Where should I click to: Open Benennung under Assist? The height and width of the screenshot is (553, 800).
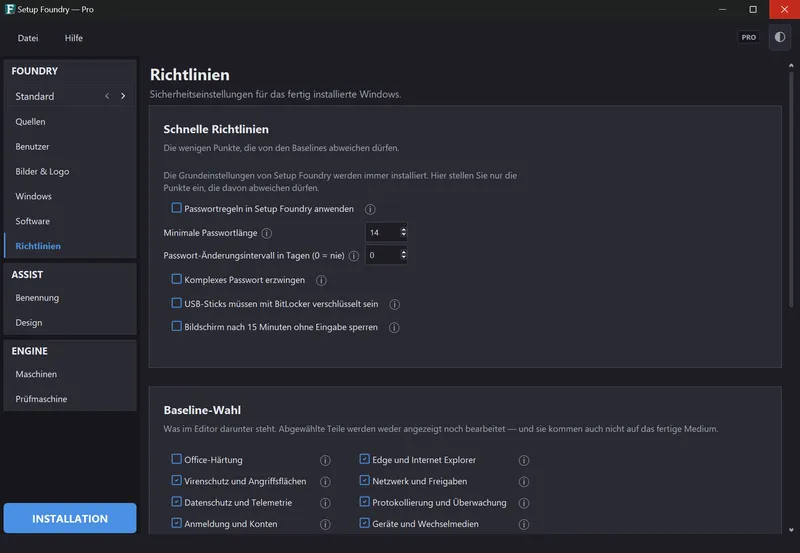(x=70, y=297)
